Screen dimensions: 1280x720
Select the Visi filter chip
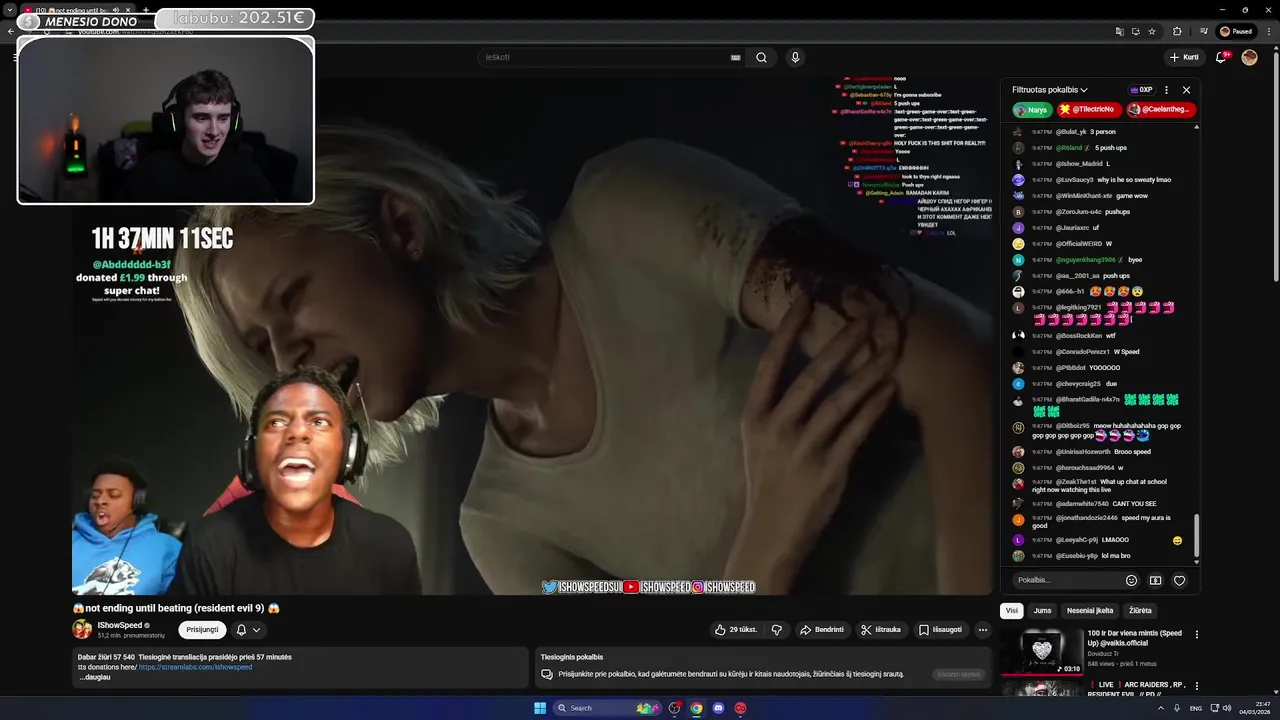pyautogui.click(x=1011, y=610)
